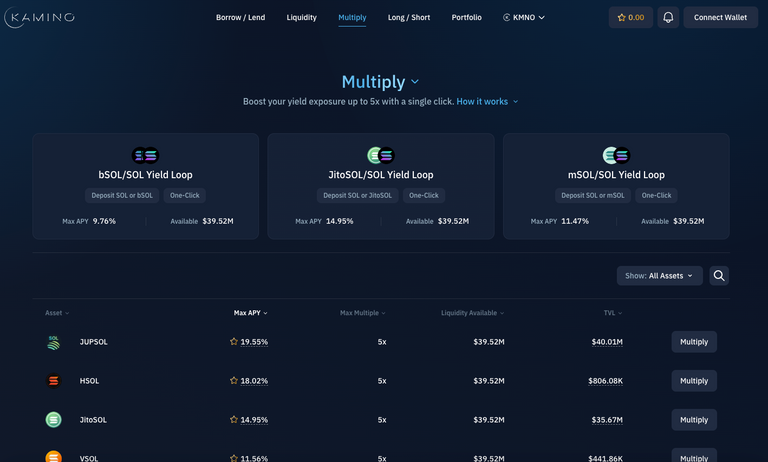Click the Kamino logo
The image size is (768, 462).
[x=39, y=17]
